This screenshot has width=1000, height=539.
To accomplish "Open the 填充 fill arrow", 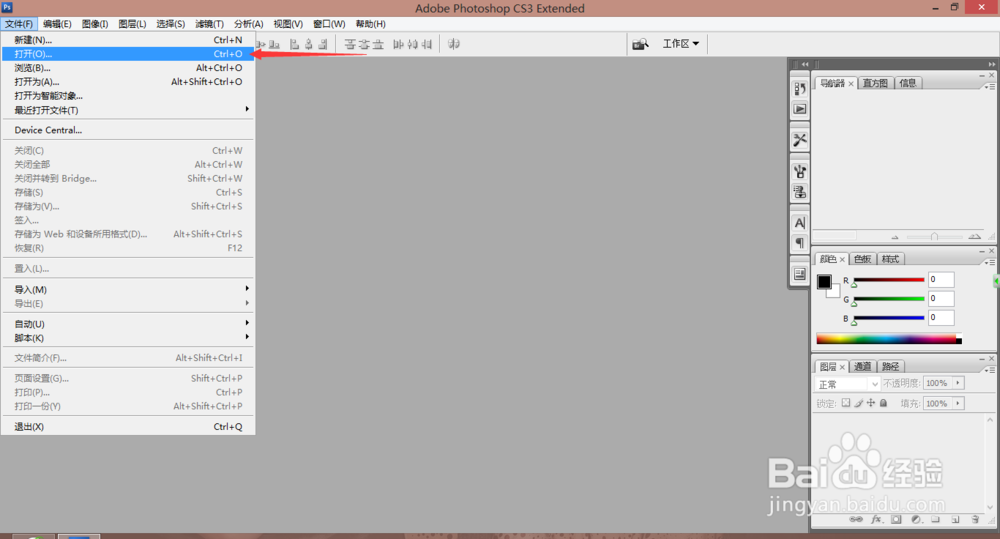I will coord(958,403).
